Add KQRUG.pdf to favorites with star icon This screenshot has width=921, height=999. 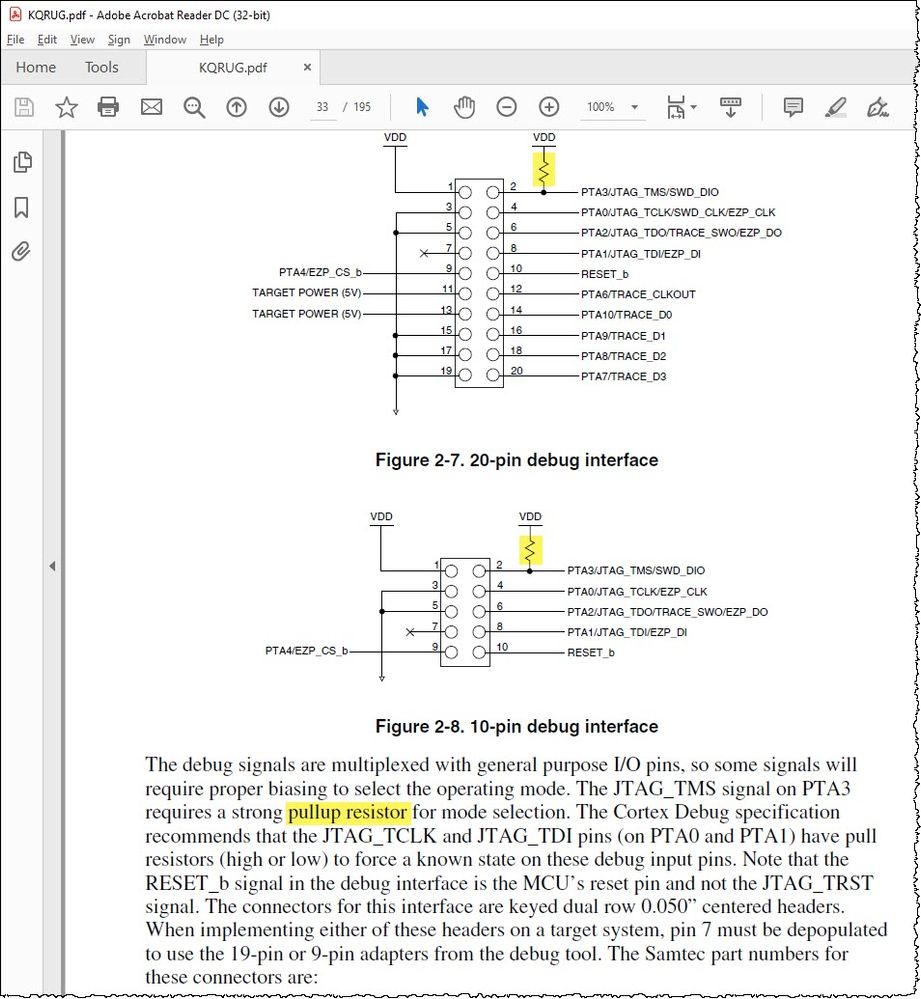(x=65, y=107)
